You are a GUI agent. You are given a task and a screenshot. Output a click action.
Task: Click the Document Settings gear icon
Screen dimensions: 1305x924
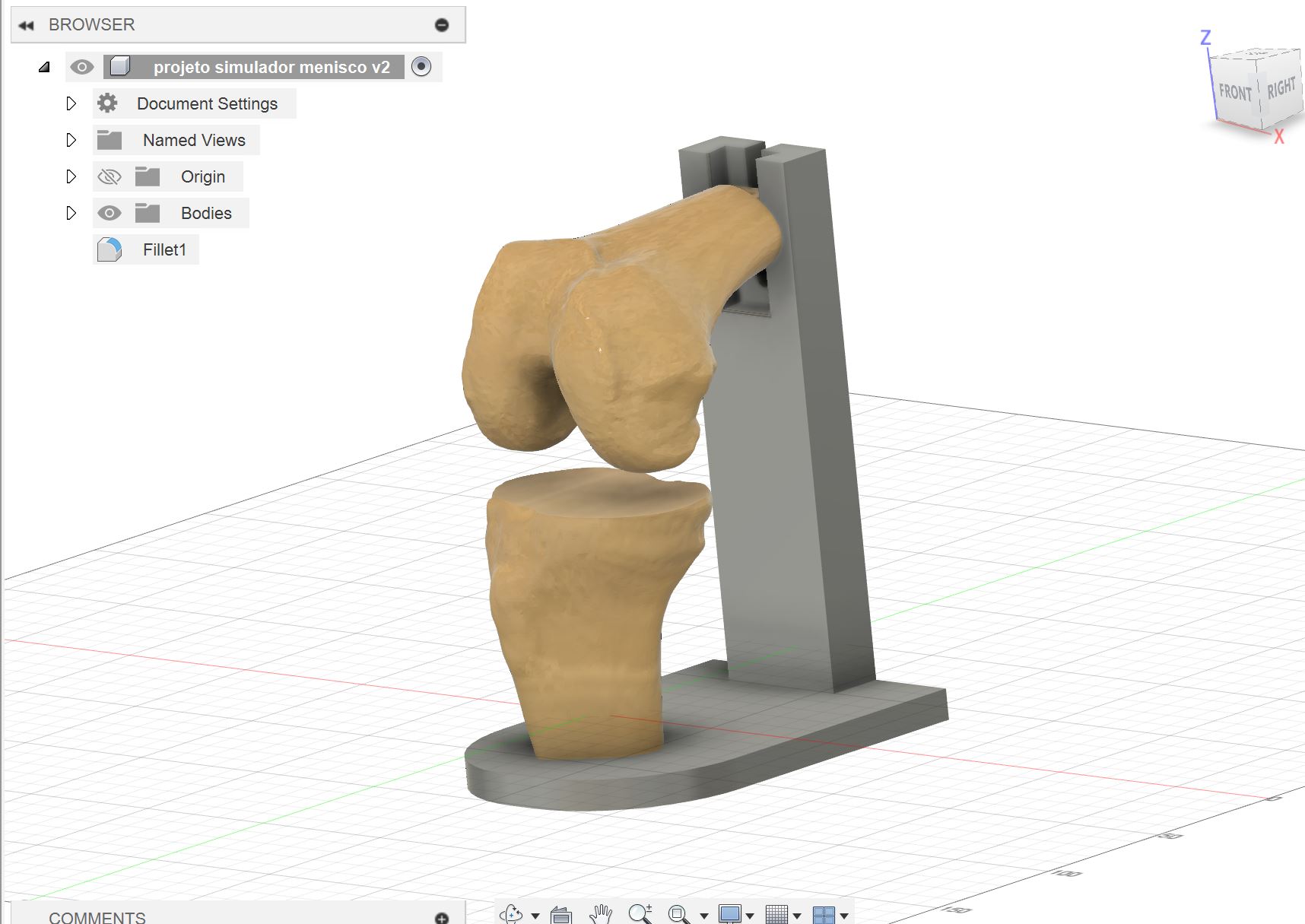108,103
